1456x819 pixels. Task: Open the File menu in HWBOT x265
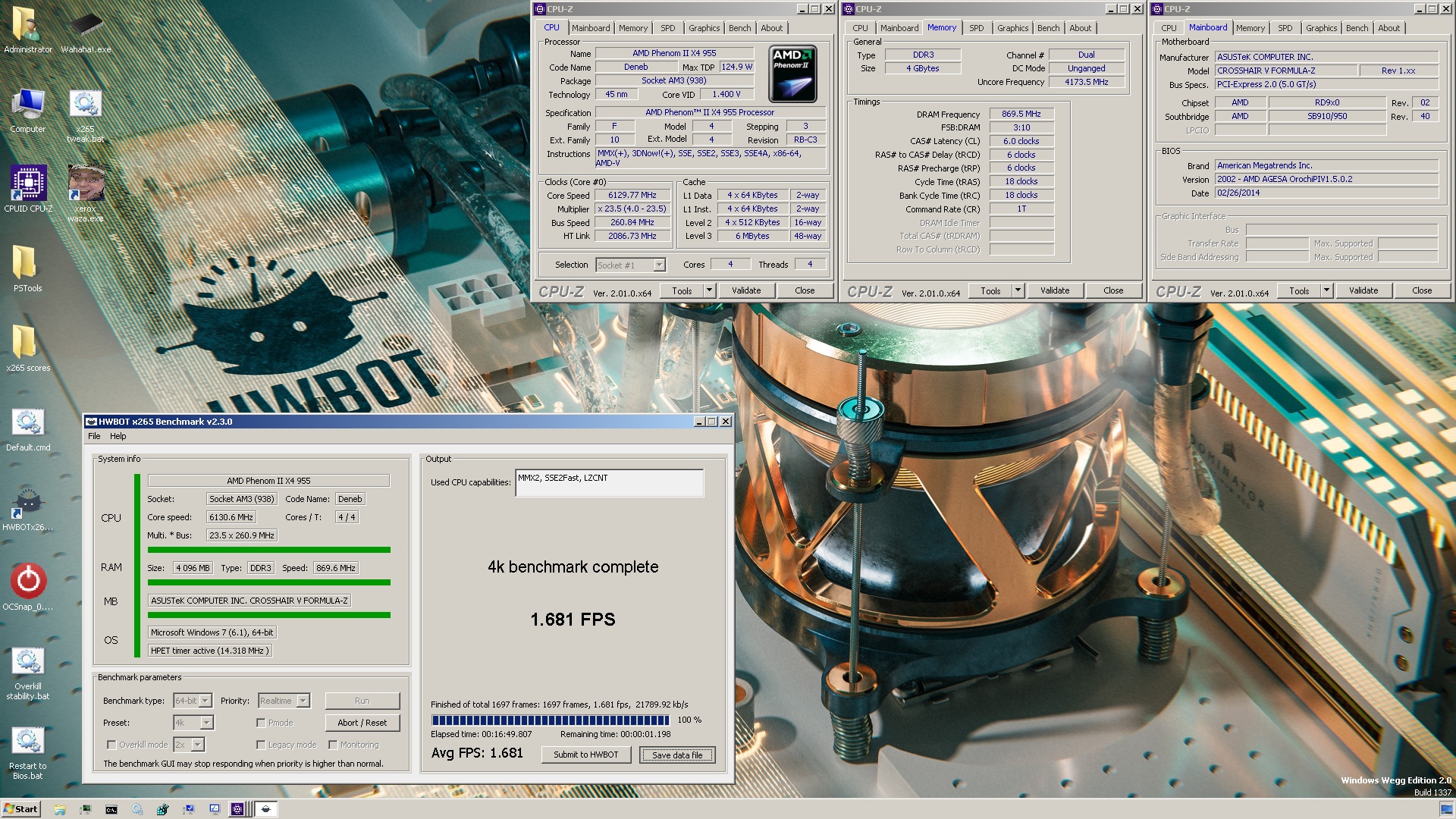[94, 436]
